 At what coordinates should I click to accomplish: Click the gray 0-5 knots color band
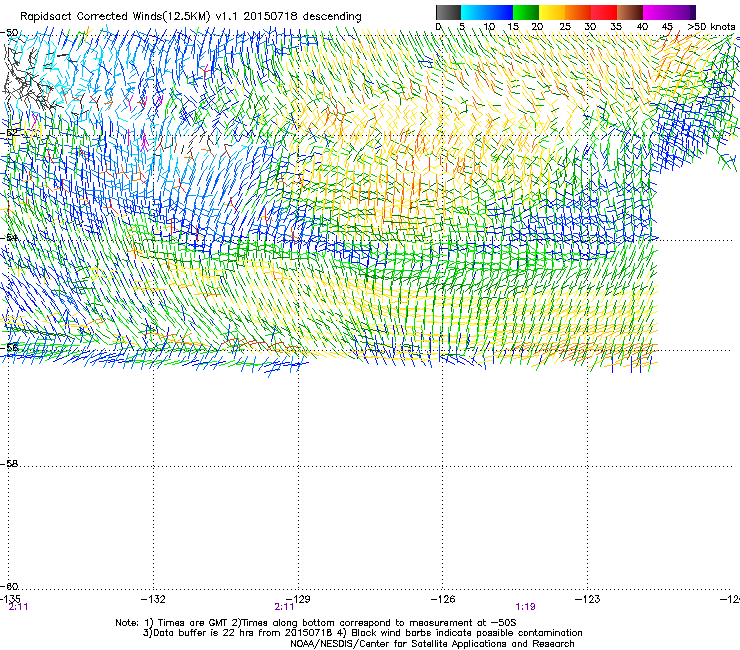pos(448,12)
